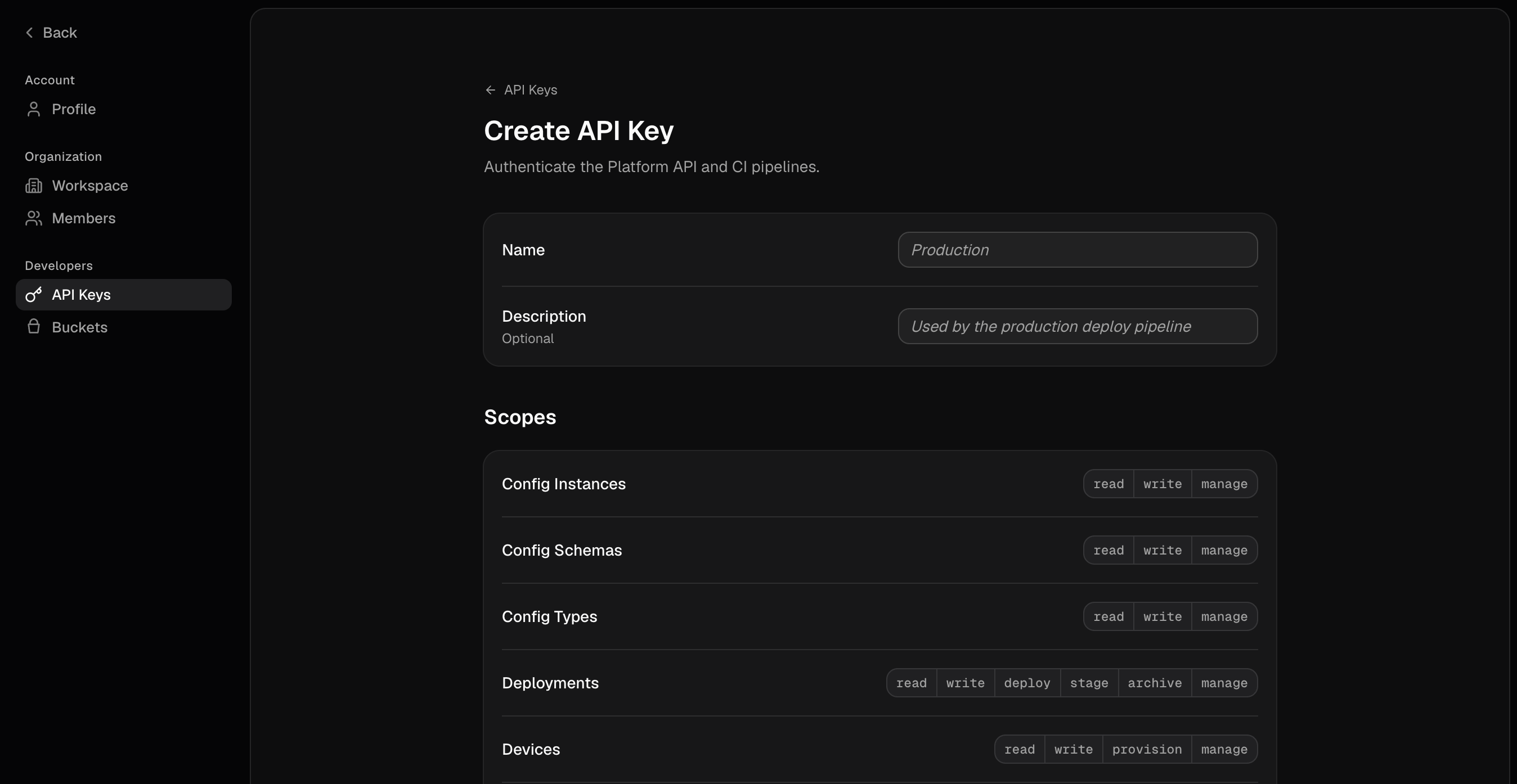Click the Developers sidebar section header

click(59, 265)
